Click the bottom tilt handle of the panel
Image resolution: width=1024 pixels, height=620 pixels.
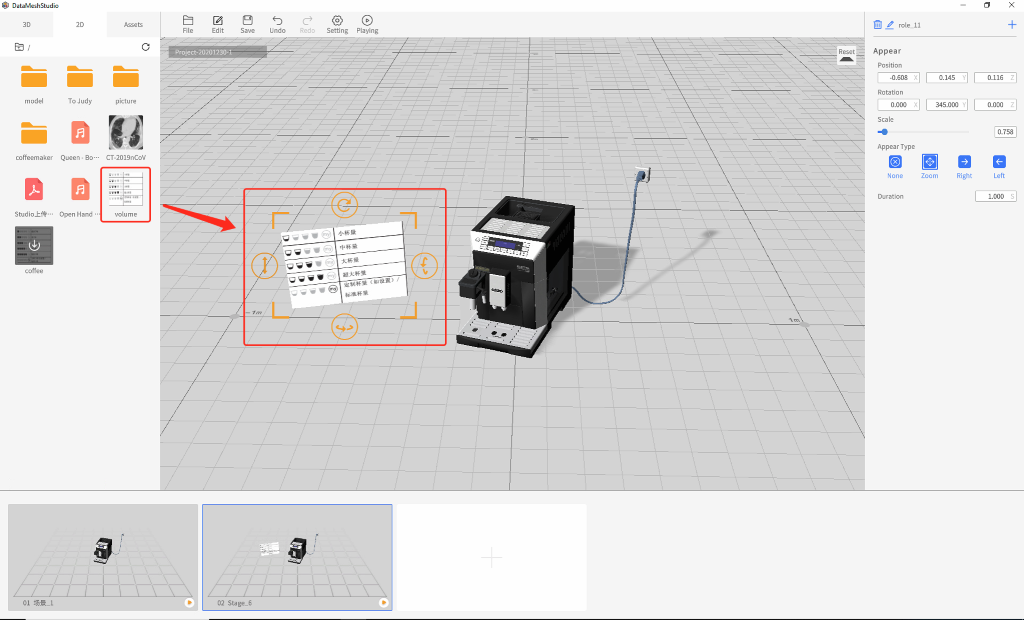pyautogui.click(x=344, y=327)
